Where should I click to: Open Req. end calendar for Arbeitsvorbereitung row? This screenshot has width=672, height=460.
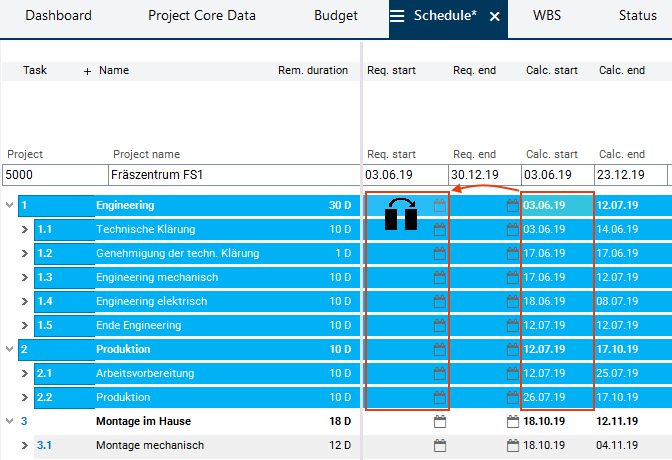pos(513,374)
